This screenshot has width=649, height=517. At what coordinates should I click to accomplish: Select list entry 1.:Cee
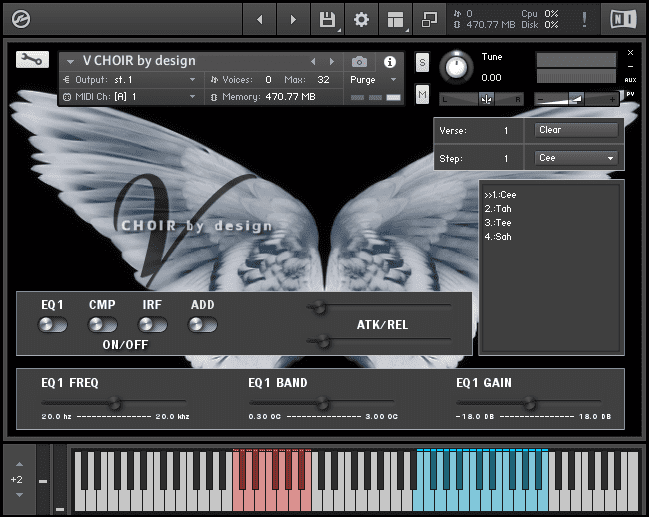(500, 195)
